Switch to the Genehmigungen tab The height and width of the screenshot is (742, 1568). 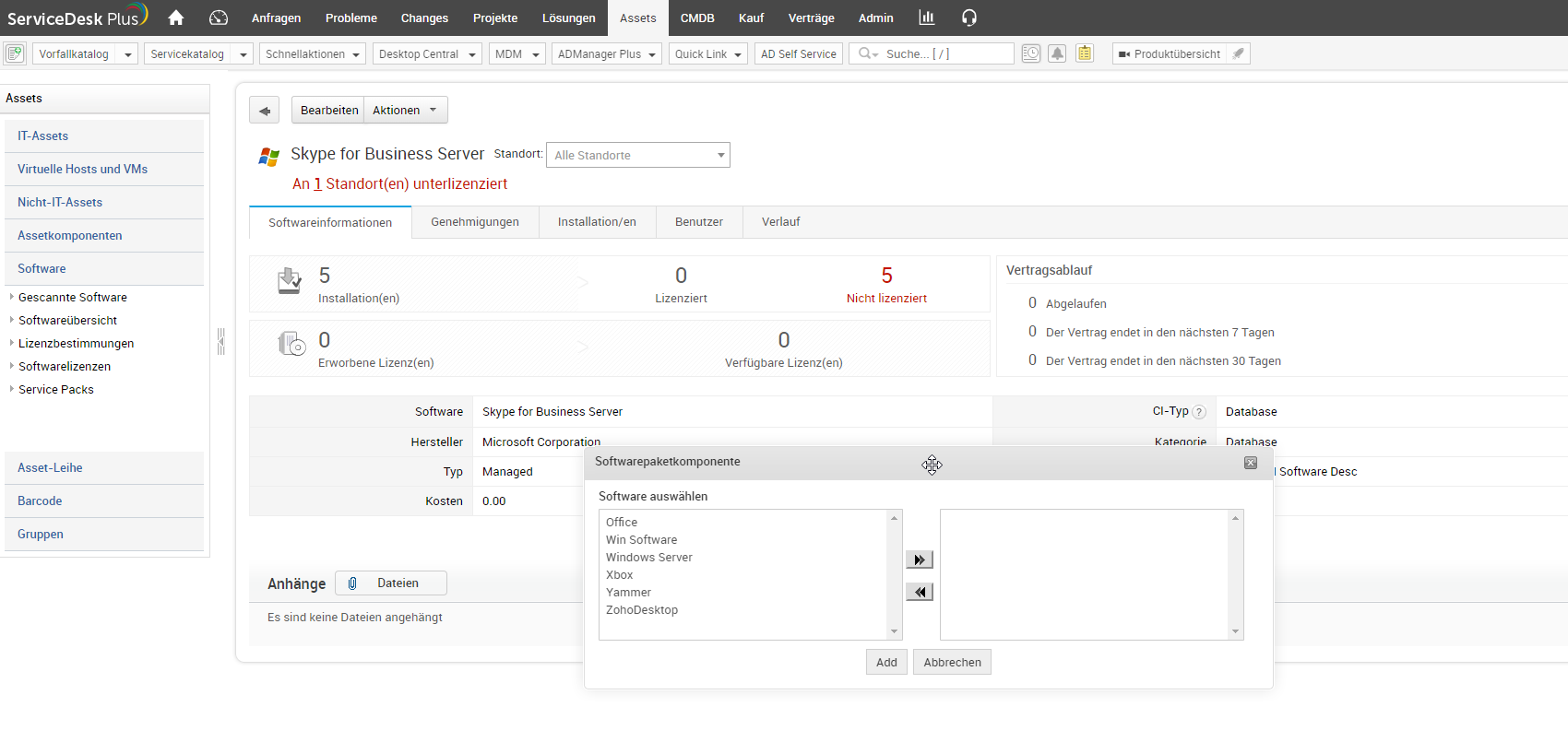pyautogui.click(x=475, y=222)
